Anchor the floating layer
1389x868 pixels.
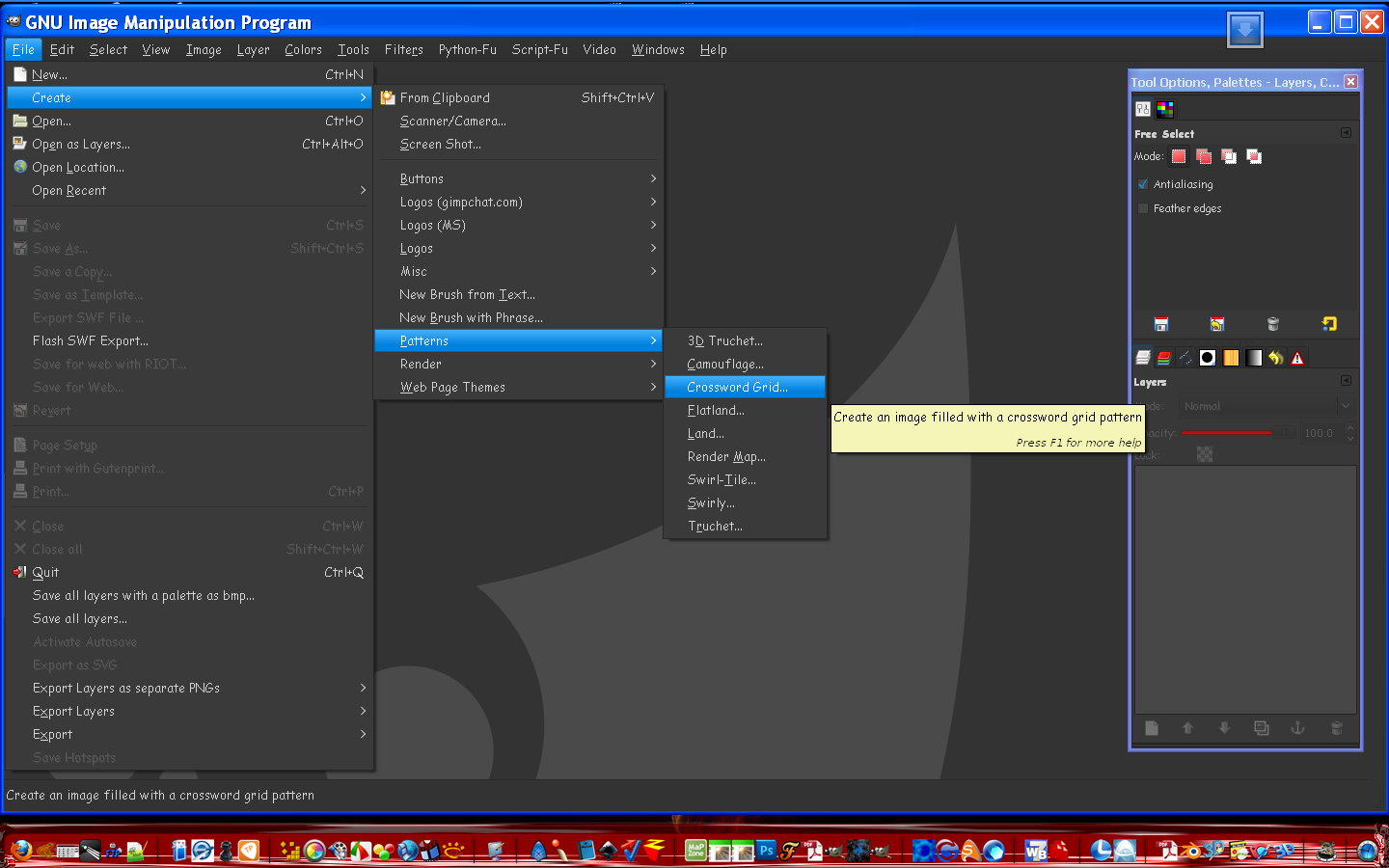pyautogui.click(x=1297, y=728)
